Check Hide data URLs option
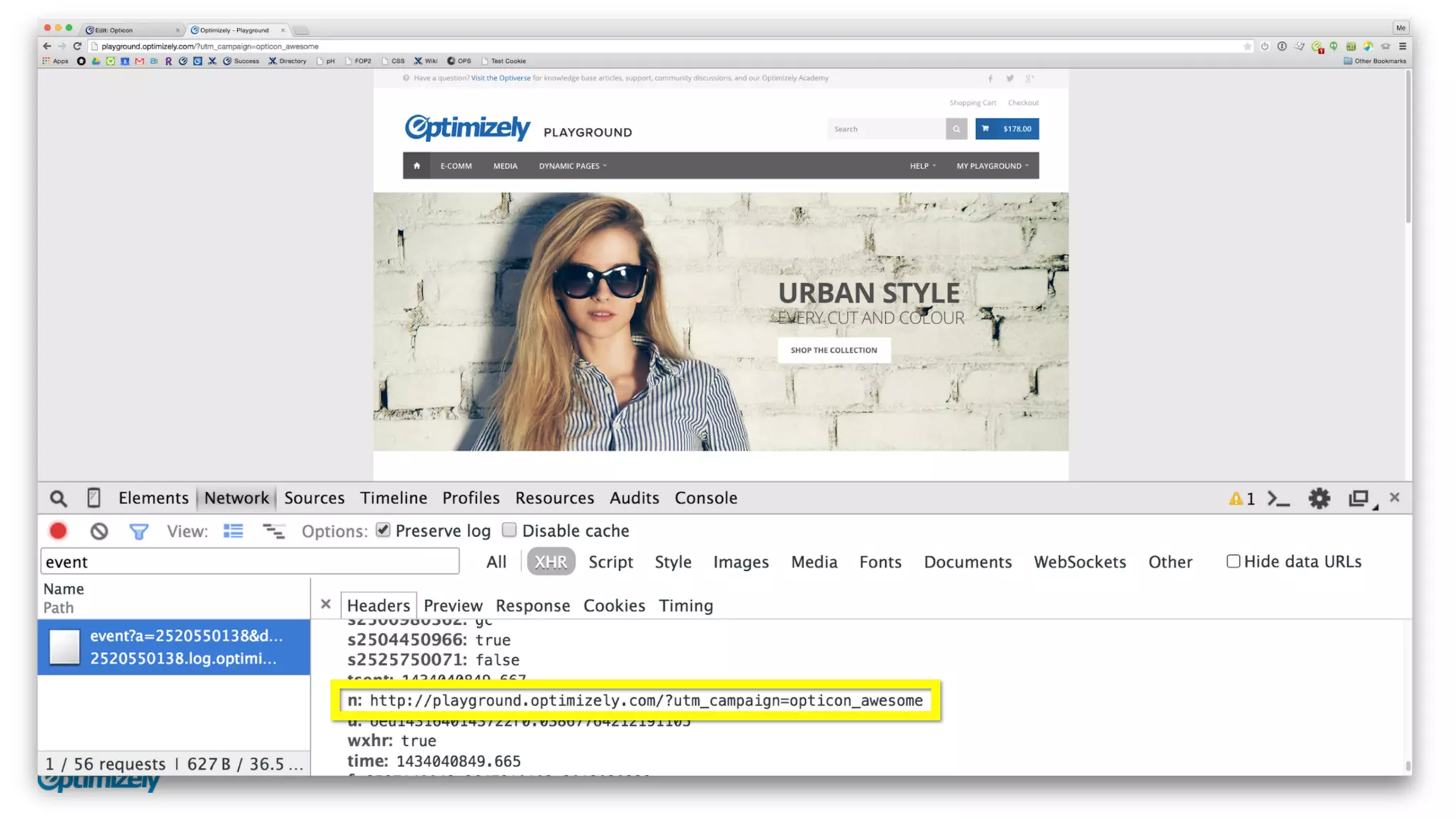The image size is (1456, 819). click(1233, 562)
